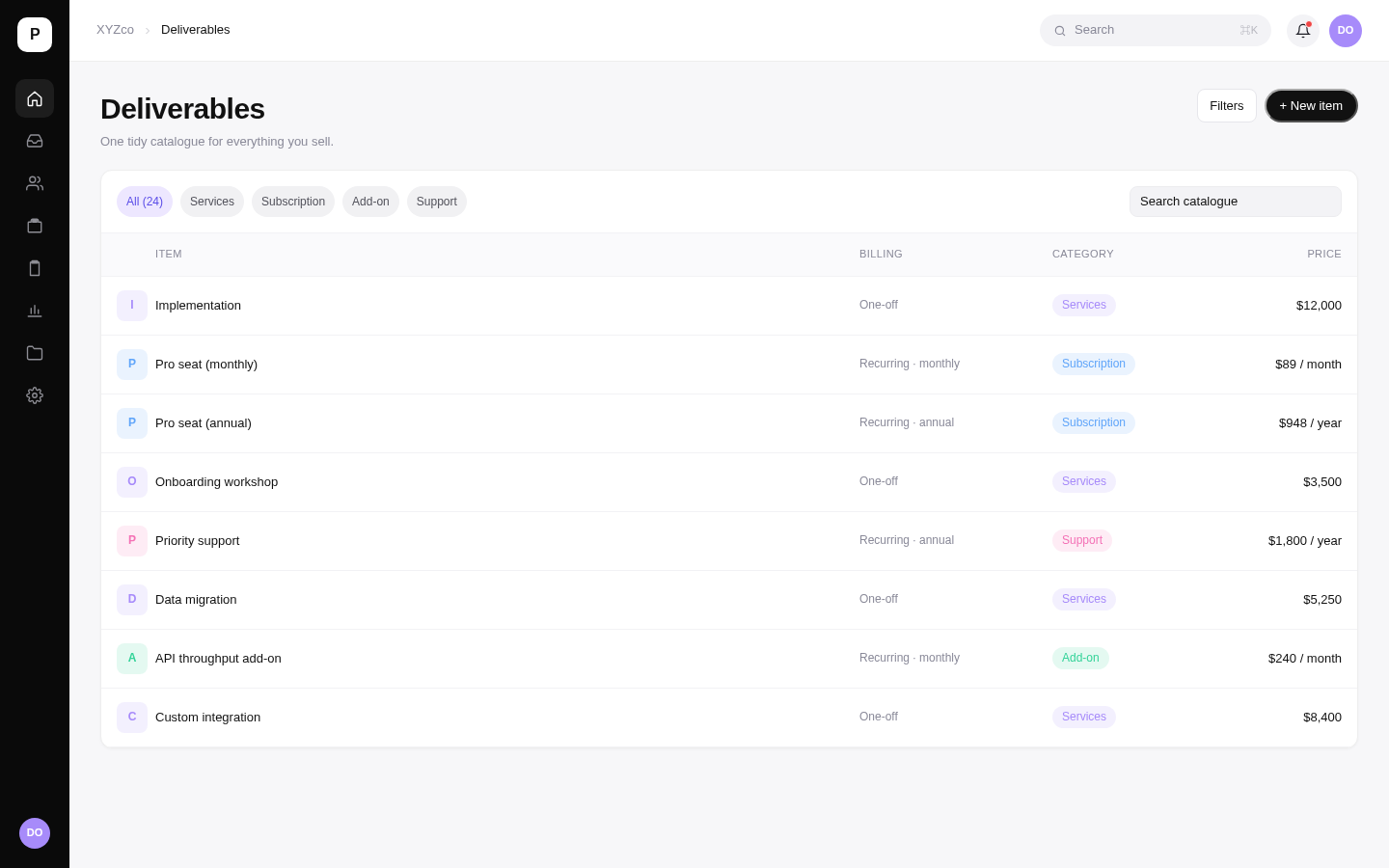The image size is (1389, 868).
Task: Click the API throughput add-on A badge
Action: [x=132, y=659]
